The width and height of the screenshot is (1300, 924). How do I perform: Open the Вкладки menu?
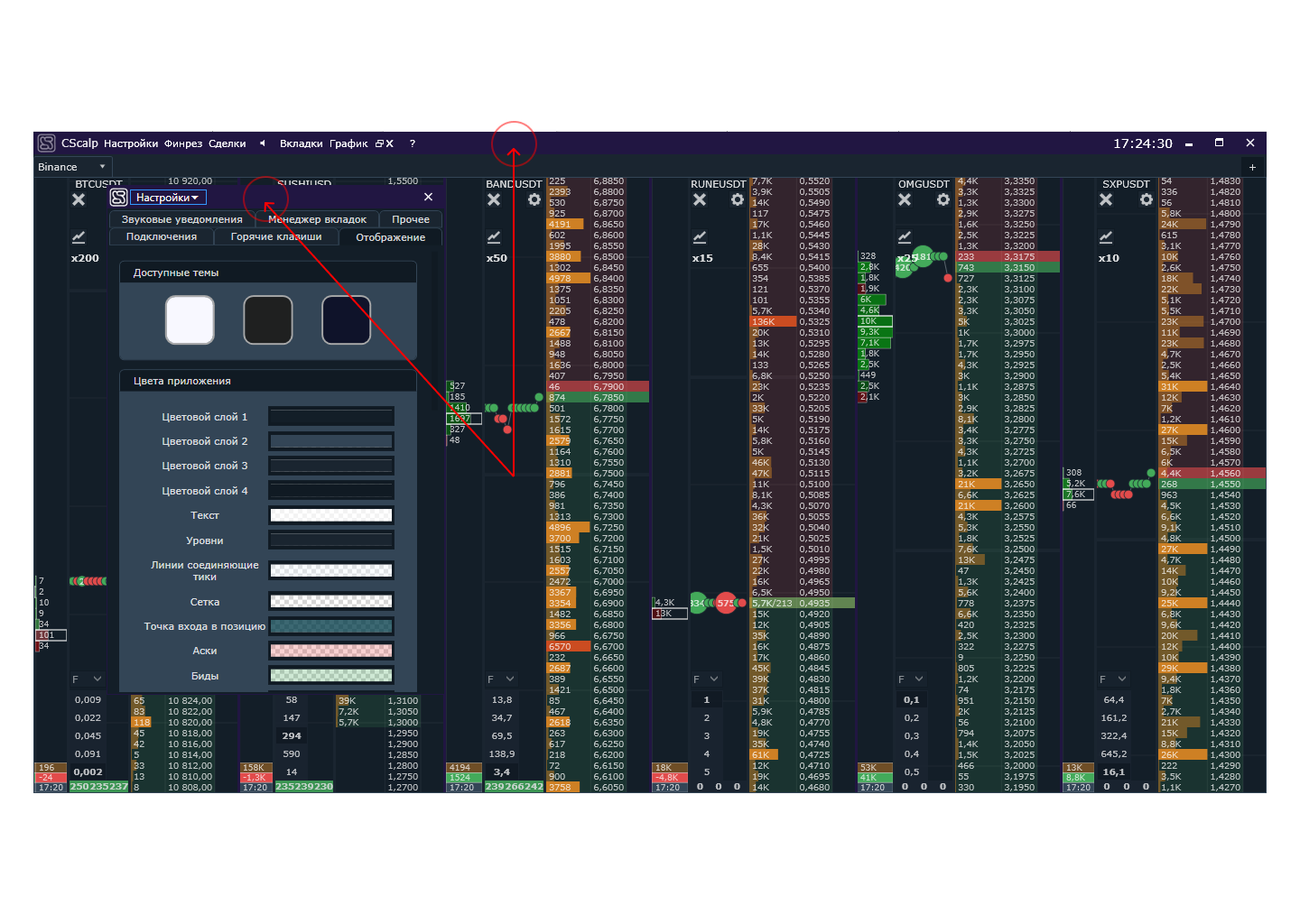tap(302, 143)
